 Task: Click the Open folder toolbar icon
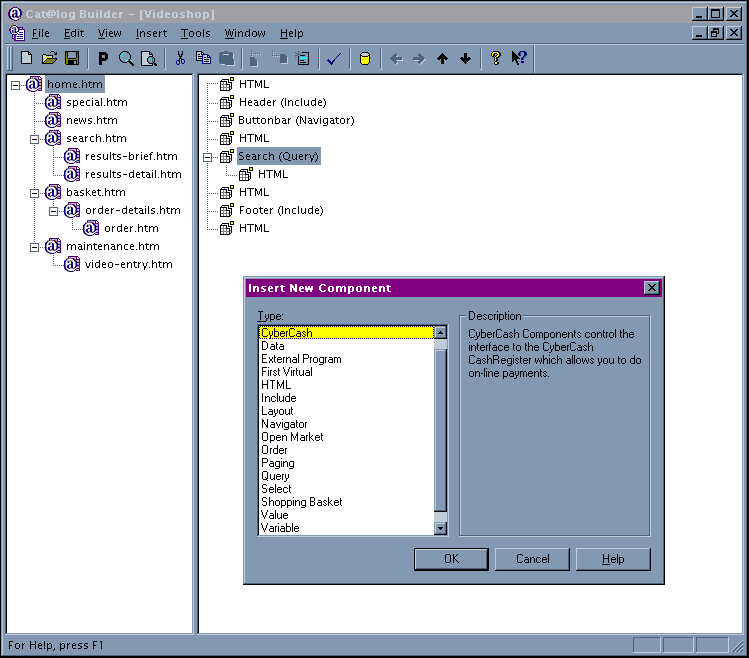49,59
